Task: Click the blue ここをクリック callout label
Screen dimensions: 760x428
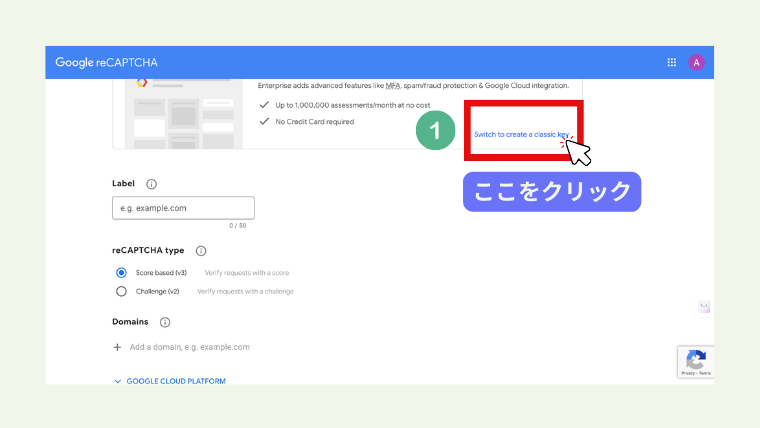Action: [x=551, y=191]
